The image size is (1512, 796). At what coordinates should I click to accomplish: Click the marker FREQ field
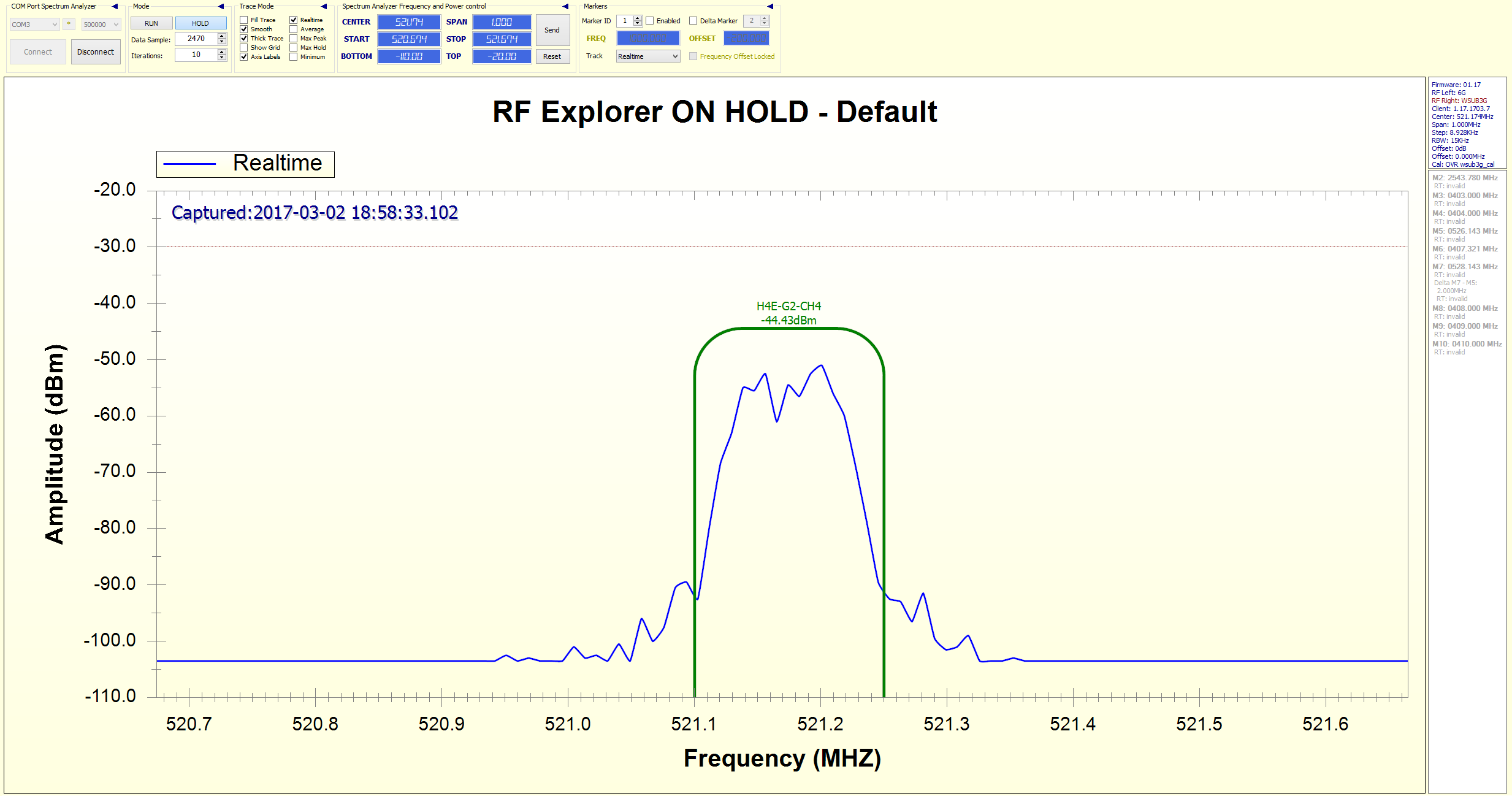[x=648, y=38]
